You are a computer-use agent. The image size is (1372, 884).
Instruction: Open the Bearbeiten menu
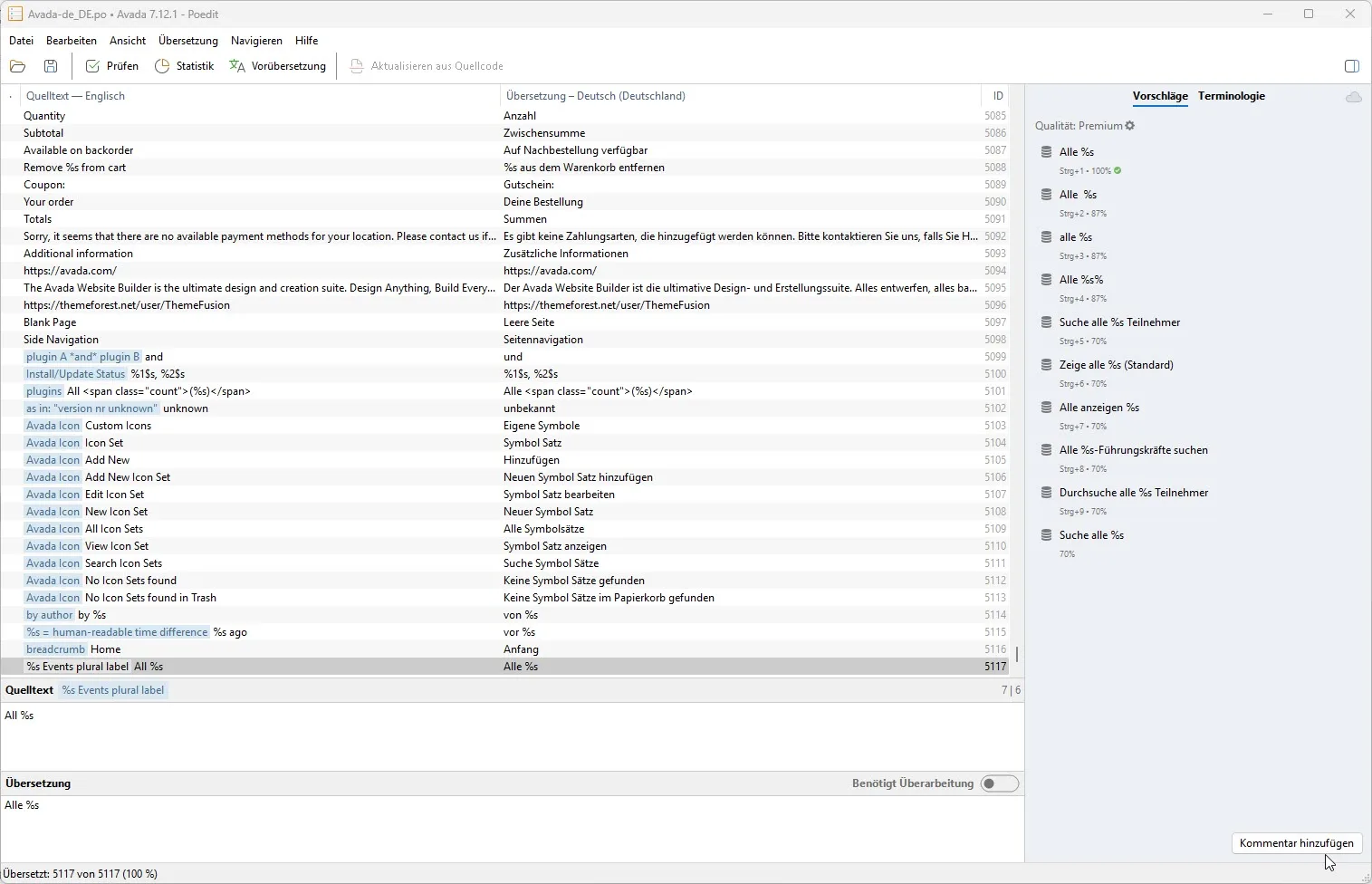72,41
